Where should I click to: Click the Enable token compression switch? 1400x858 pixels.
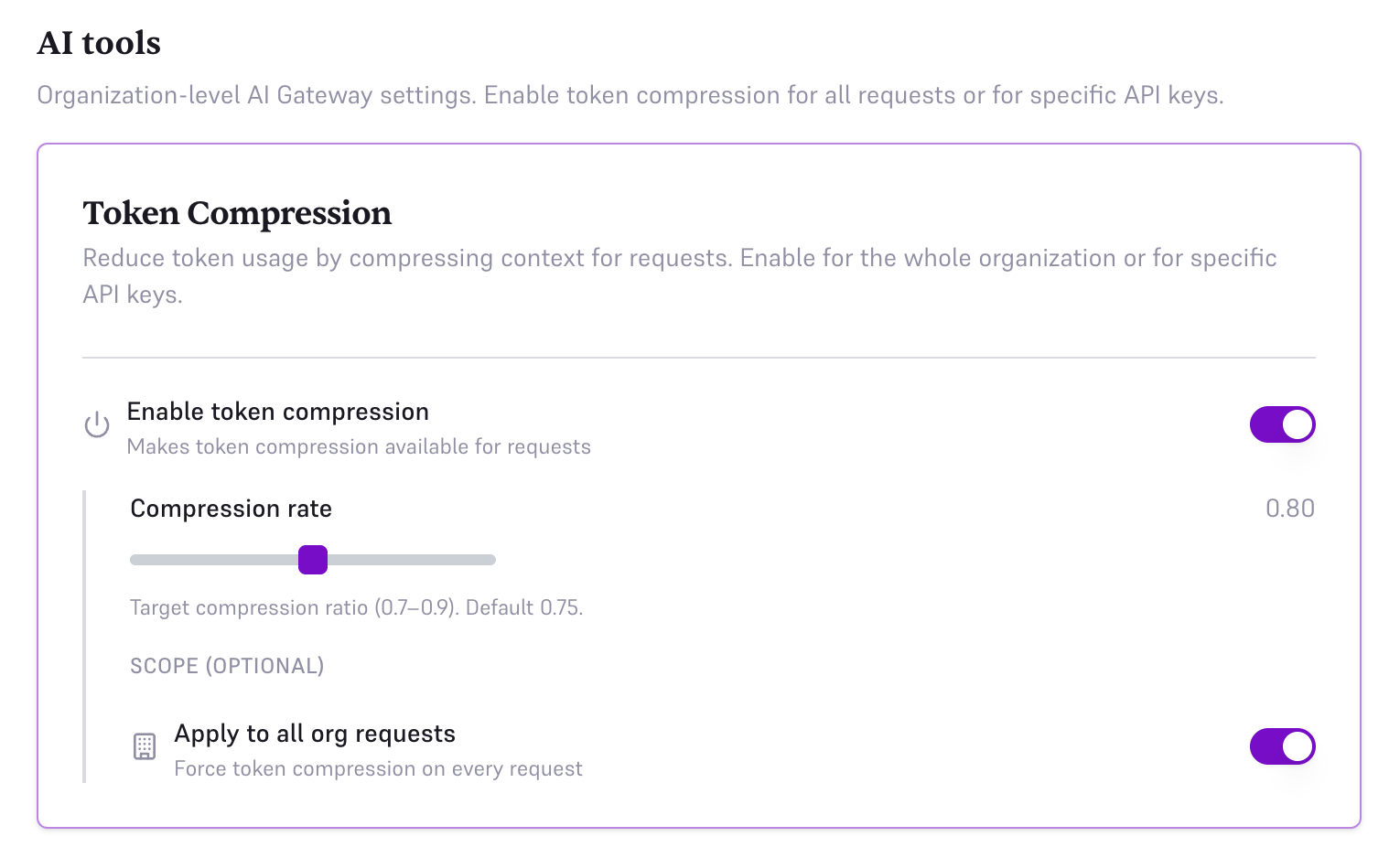click(1282, 424)
